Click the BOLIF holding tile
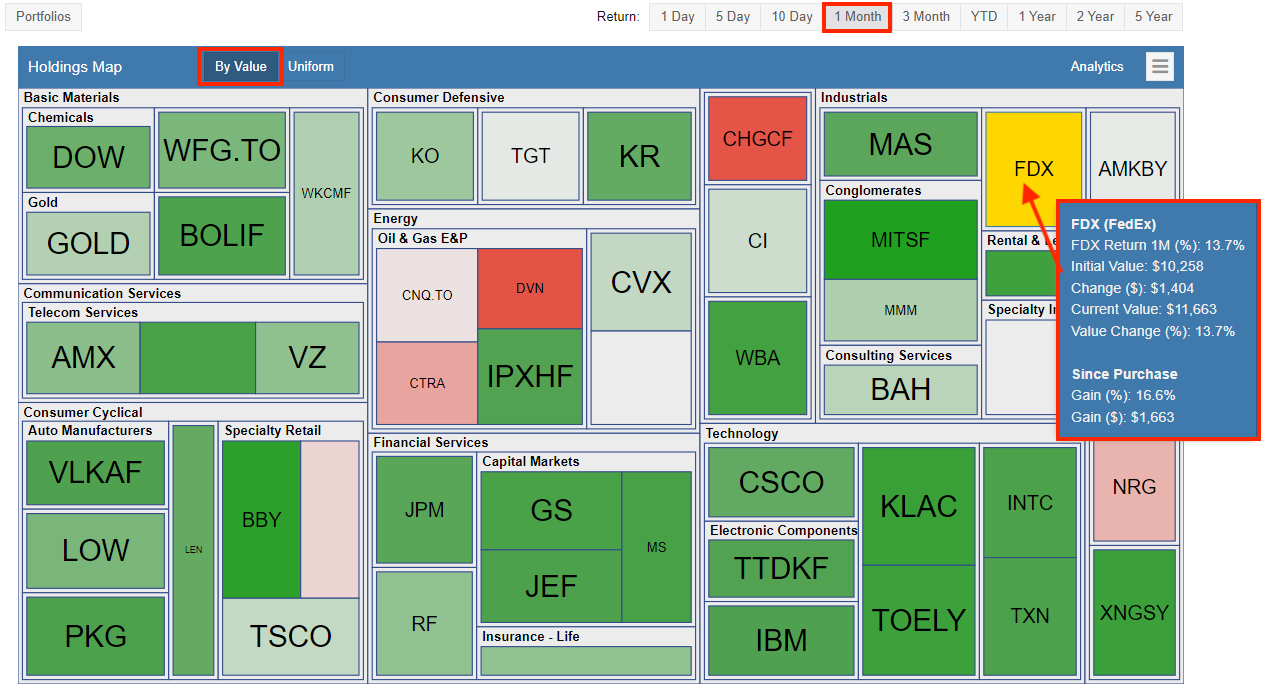The image size is (1285, 695). (222, 235)
